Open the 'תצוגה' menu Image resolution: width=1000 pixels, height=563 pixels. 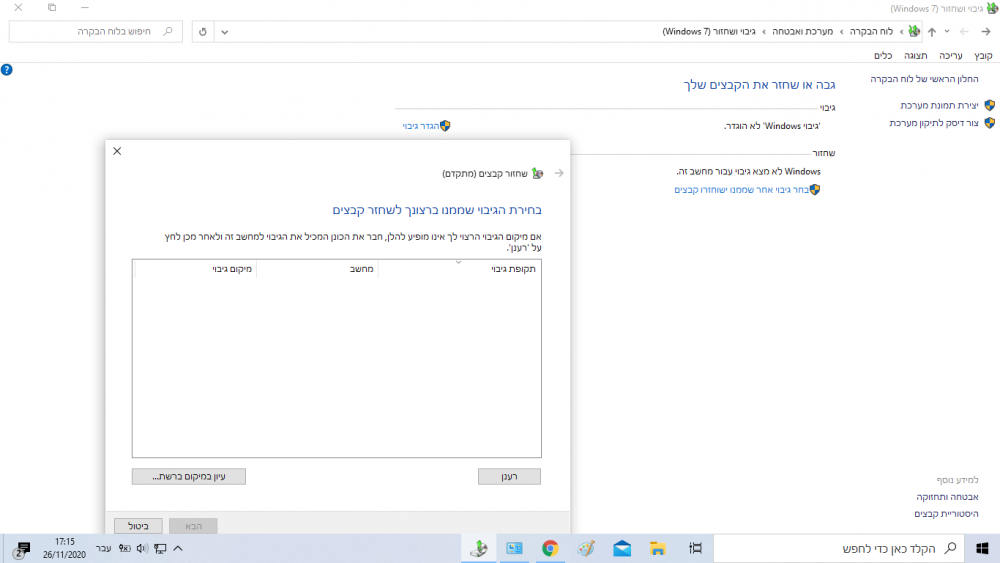(x=915, y=56)
